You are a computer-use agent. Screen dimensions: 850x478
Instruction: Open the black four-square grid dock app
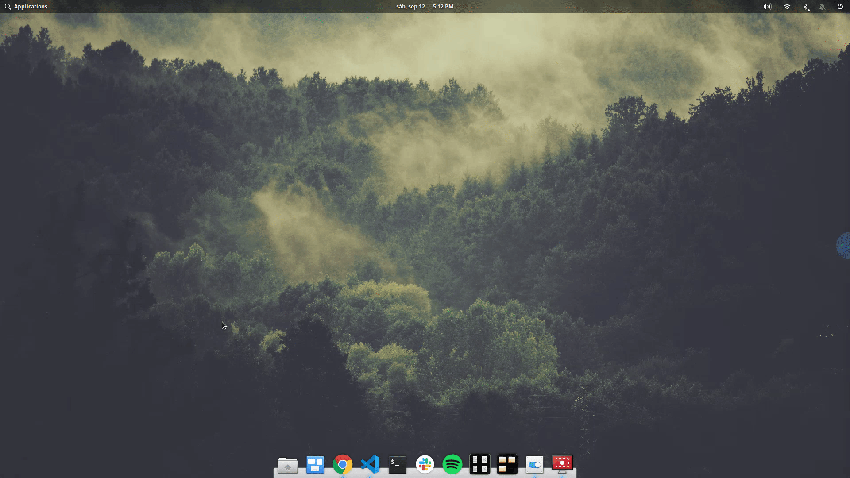[x=480, y=464]
